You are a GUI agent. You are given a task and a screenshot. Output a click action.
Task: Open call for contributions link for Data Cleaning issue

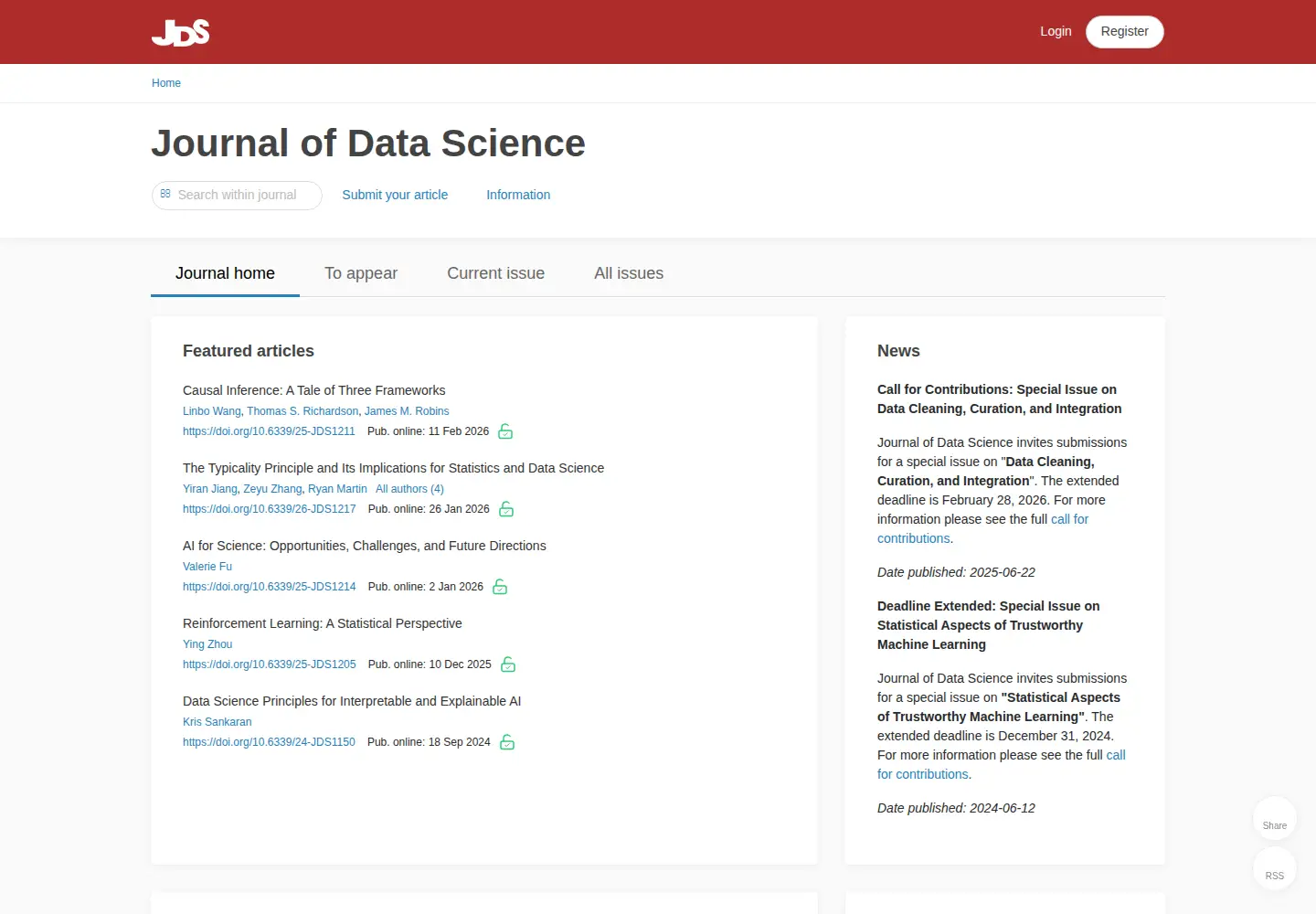click(x=1069, y=519)
